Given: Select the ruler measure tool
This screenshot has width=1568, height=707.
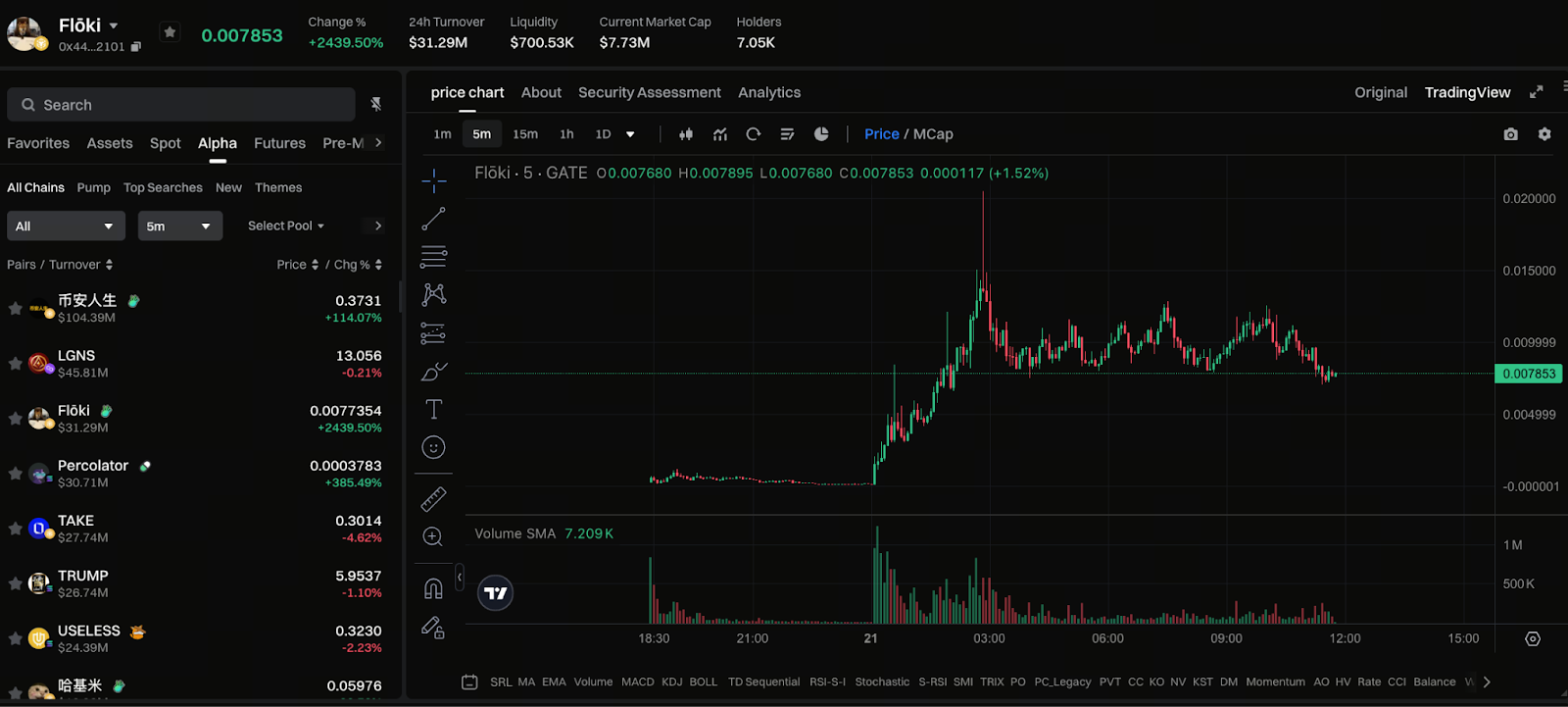Looking at the screenshot, I should click(433, 499).
